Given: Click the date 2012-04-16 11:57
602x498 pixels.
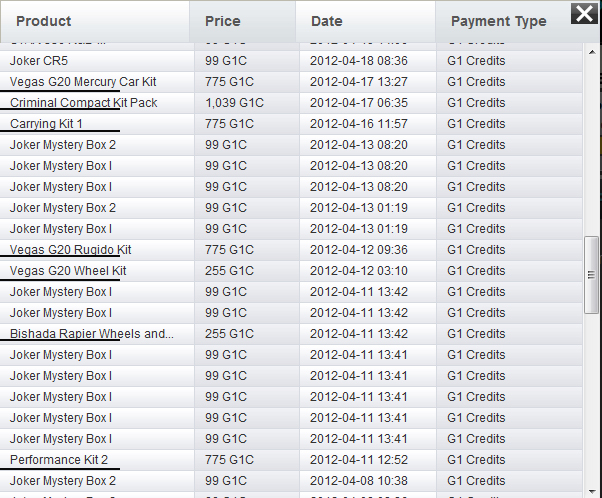Looking at the screenshot, I should [x=359, y=124].
